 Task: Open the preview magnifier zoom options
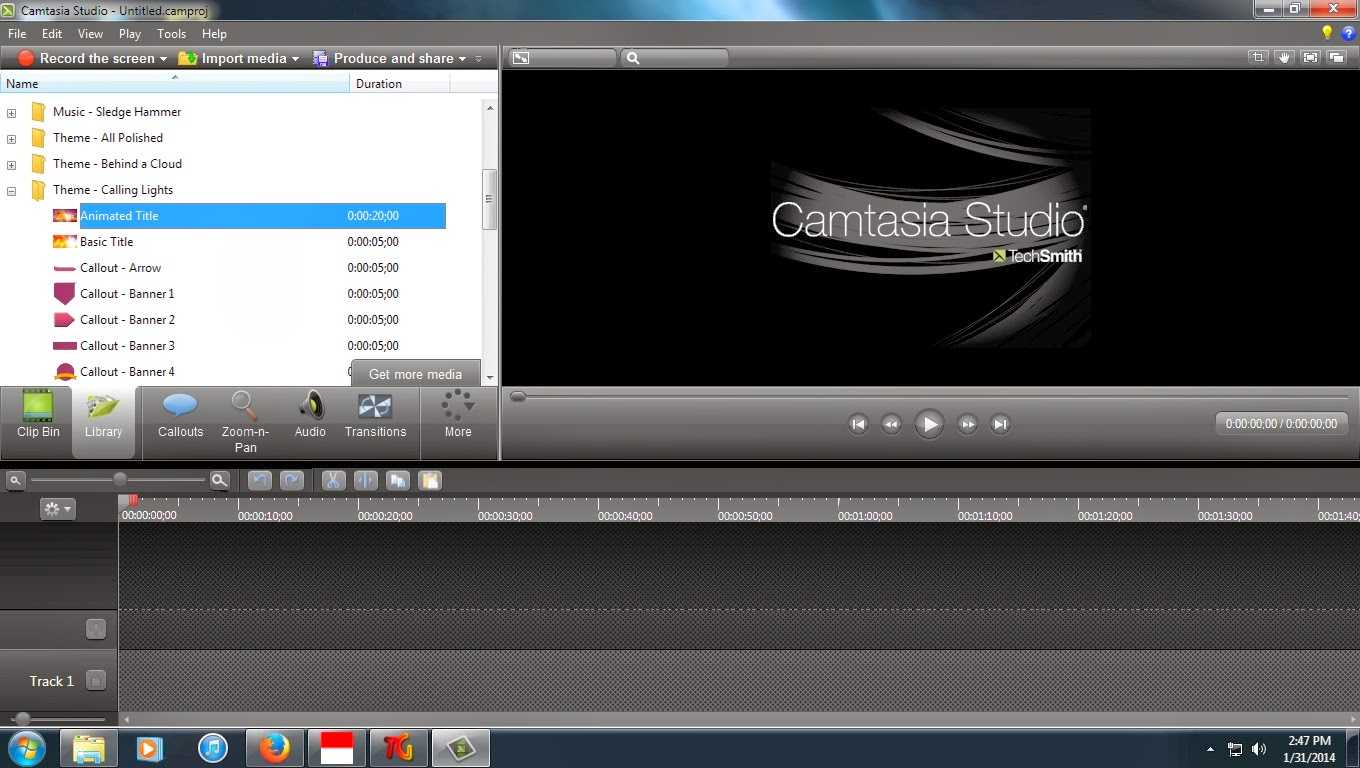coord(633,58)
